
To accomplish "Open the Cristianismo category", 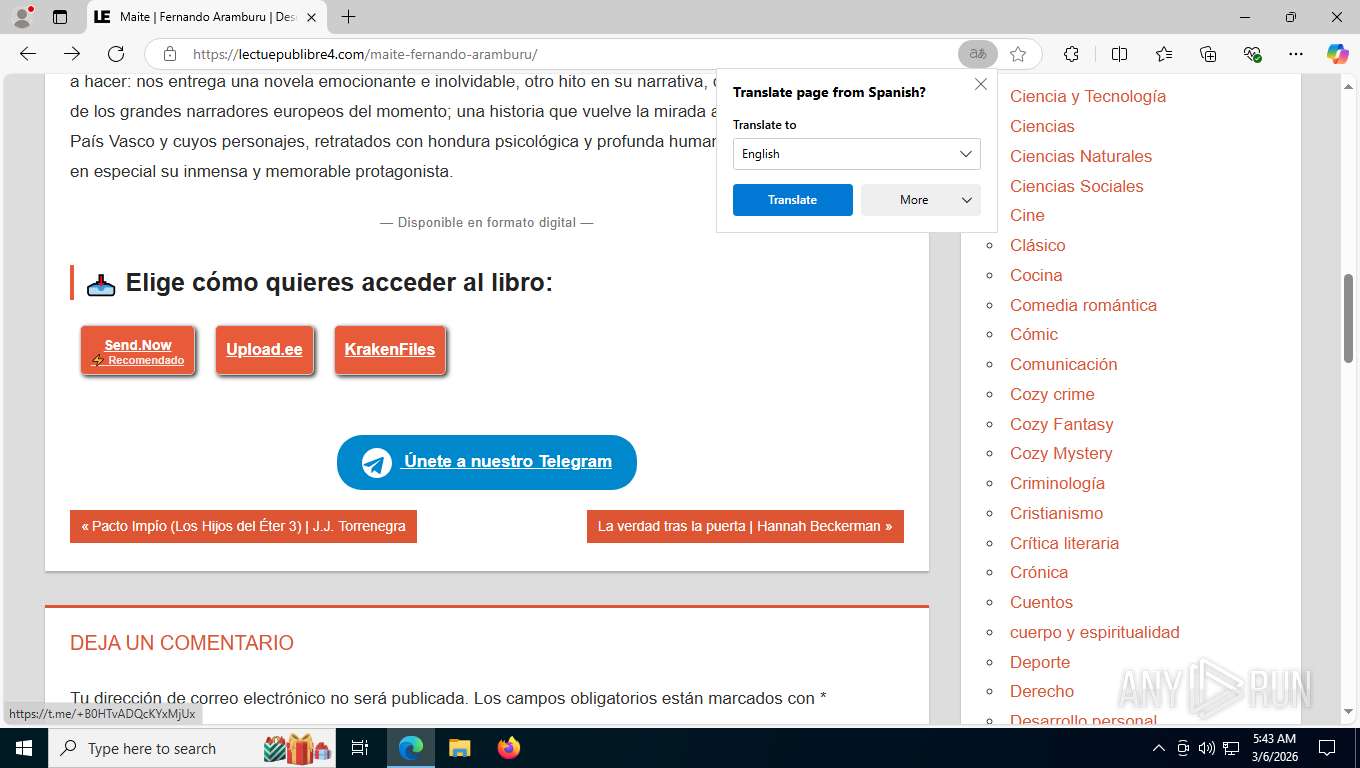I will coord(1056,513).
